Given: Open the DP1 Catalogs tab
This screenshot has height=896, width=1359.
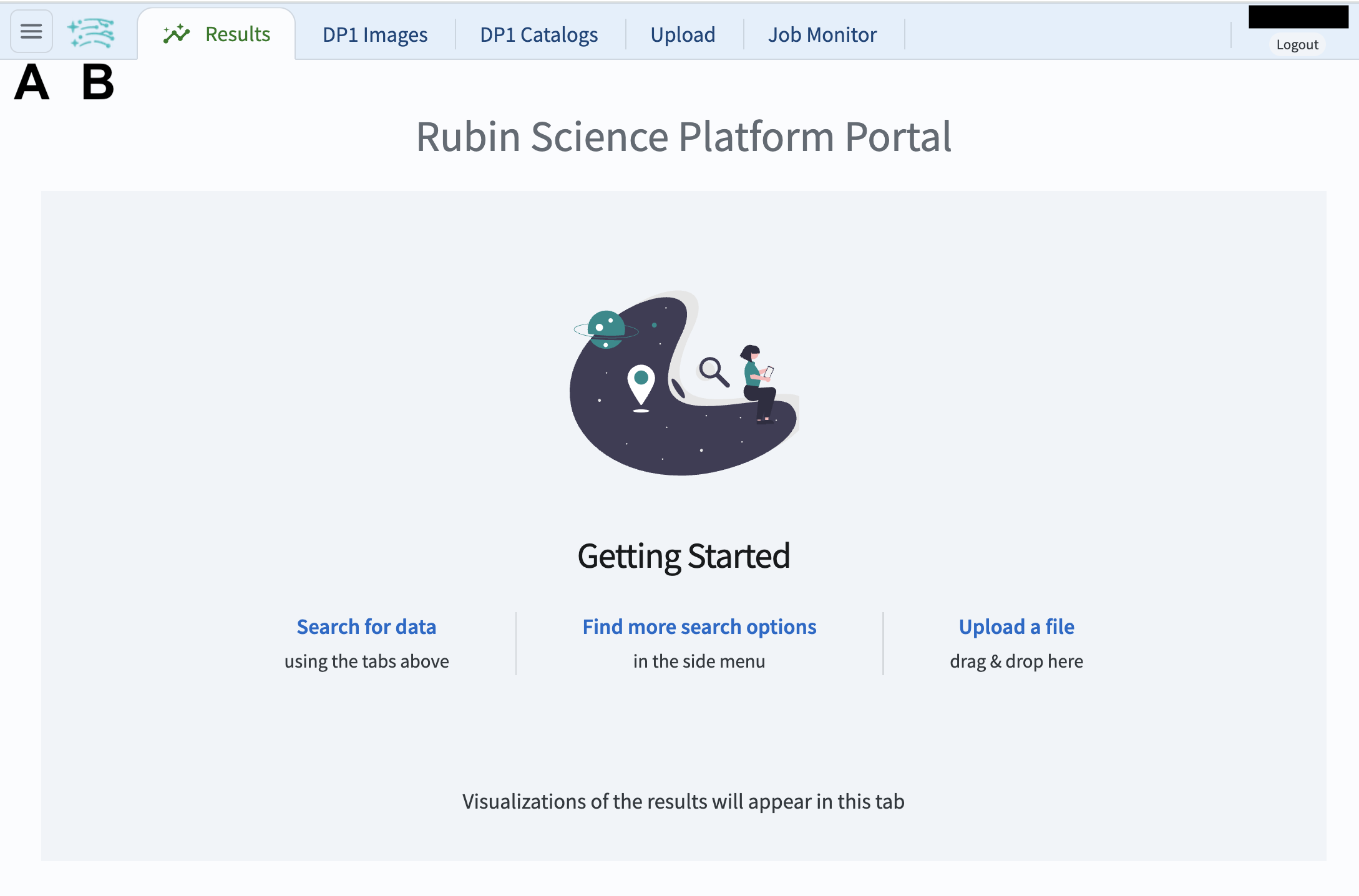Looking at the screenshot, I should [538, 34].
